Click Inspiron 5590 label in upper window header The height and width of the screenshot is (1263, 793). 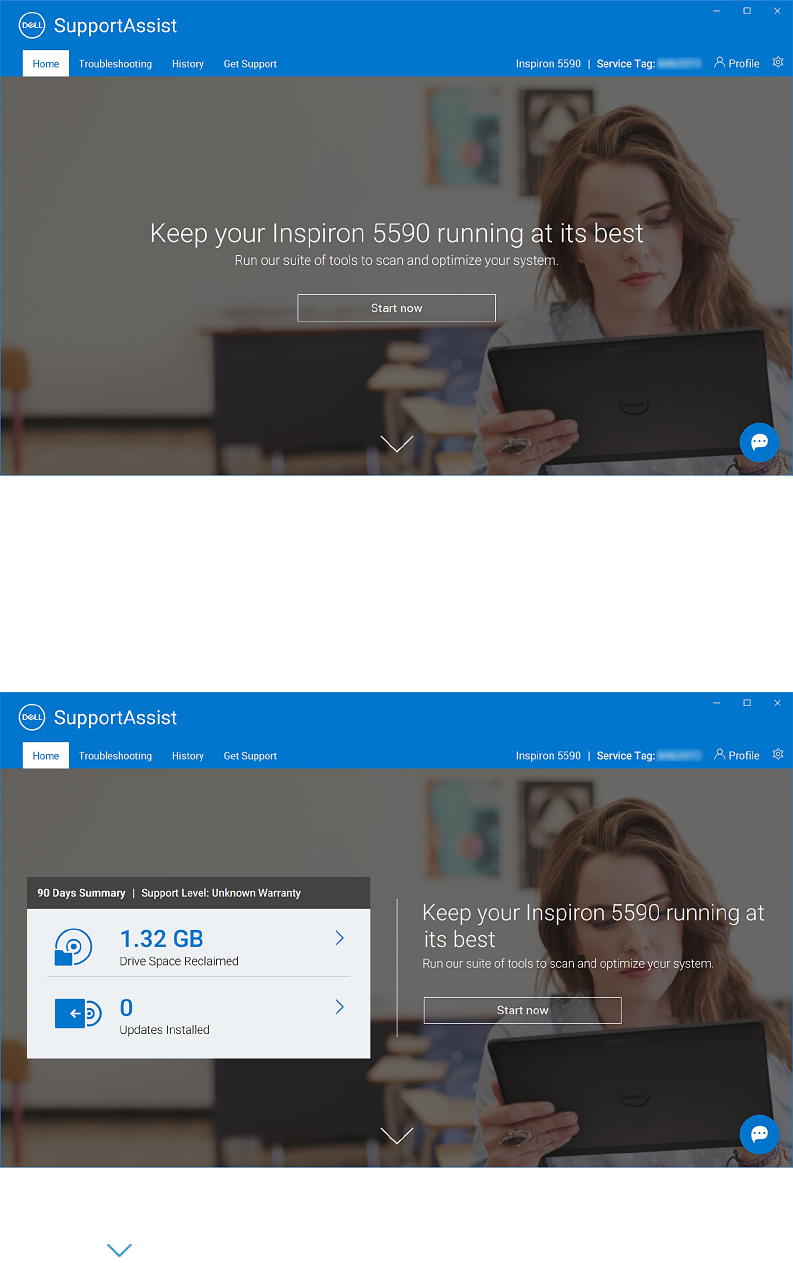coord(548,64)
